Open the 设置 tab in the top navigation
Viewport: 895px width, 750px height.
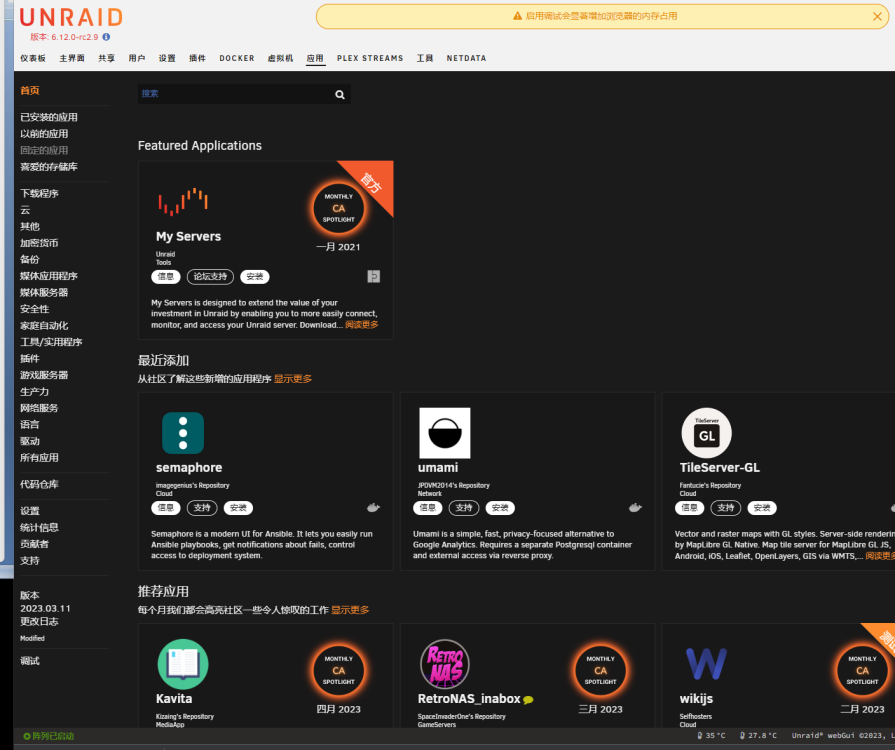(167, 58)
